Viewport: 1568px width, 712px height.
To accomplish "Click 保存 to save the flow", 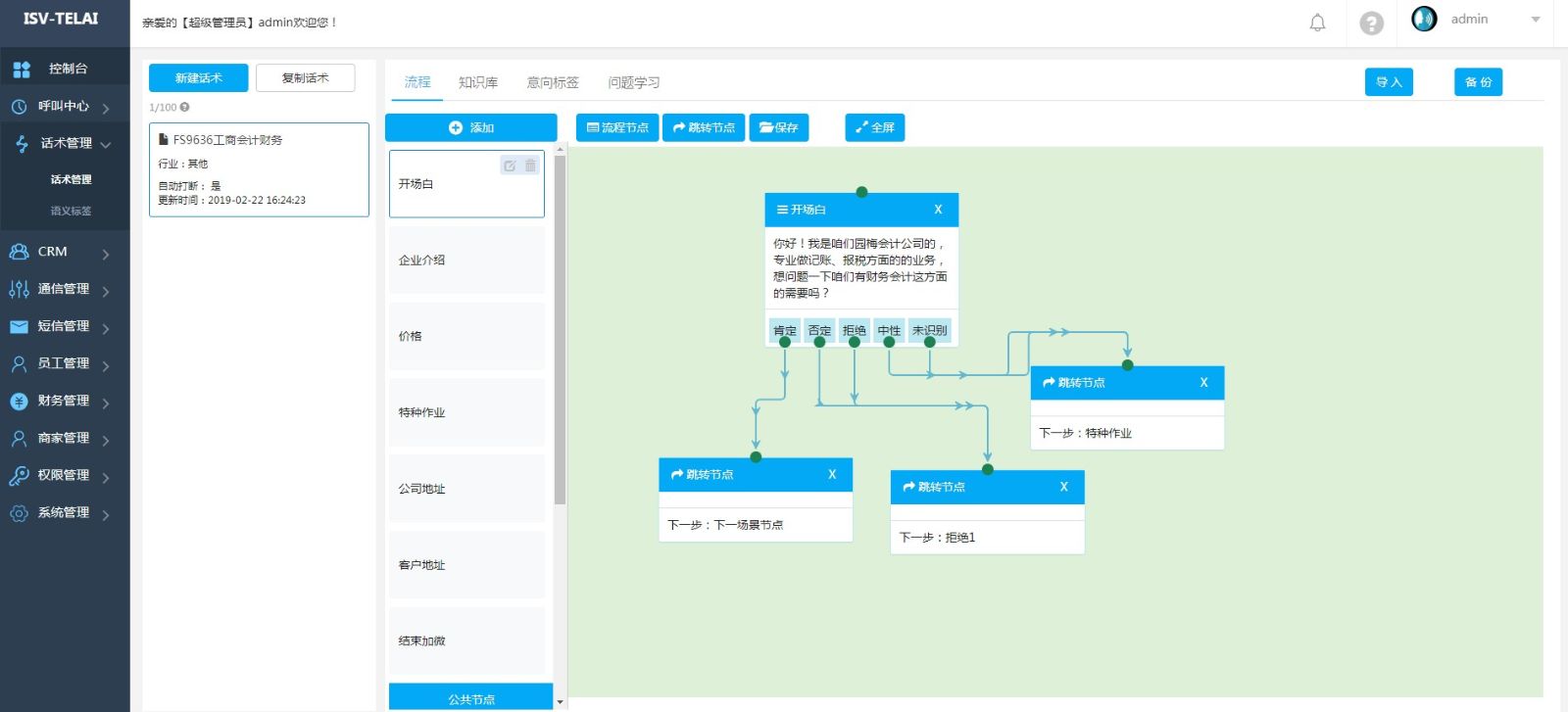I will 778,127.
